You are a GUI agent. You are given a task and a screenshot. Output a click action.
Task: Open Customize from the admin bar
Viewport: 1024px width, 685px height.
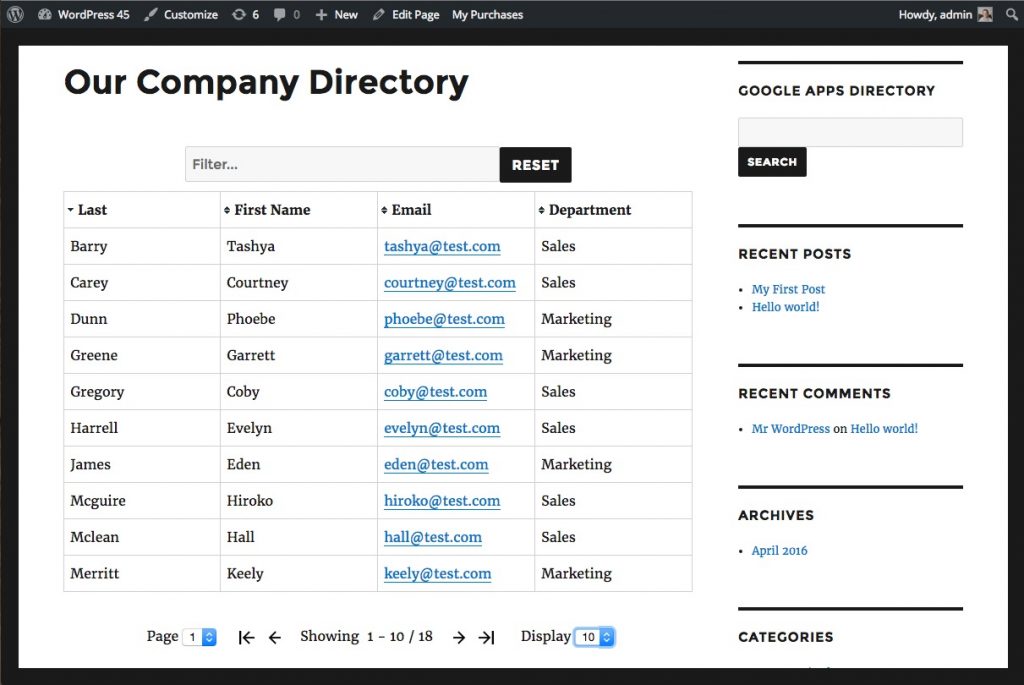[x=181, y=14]
